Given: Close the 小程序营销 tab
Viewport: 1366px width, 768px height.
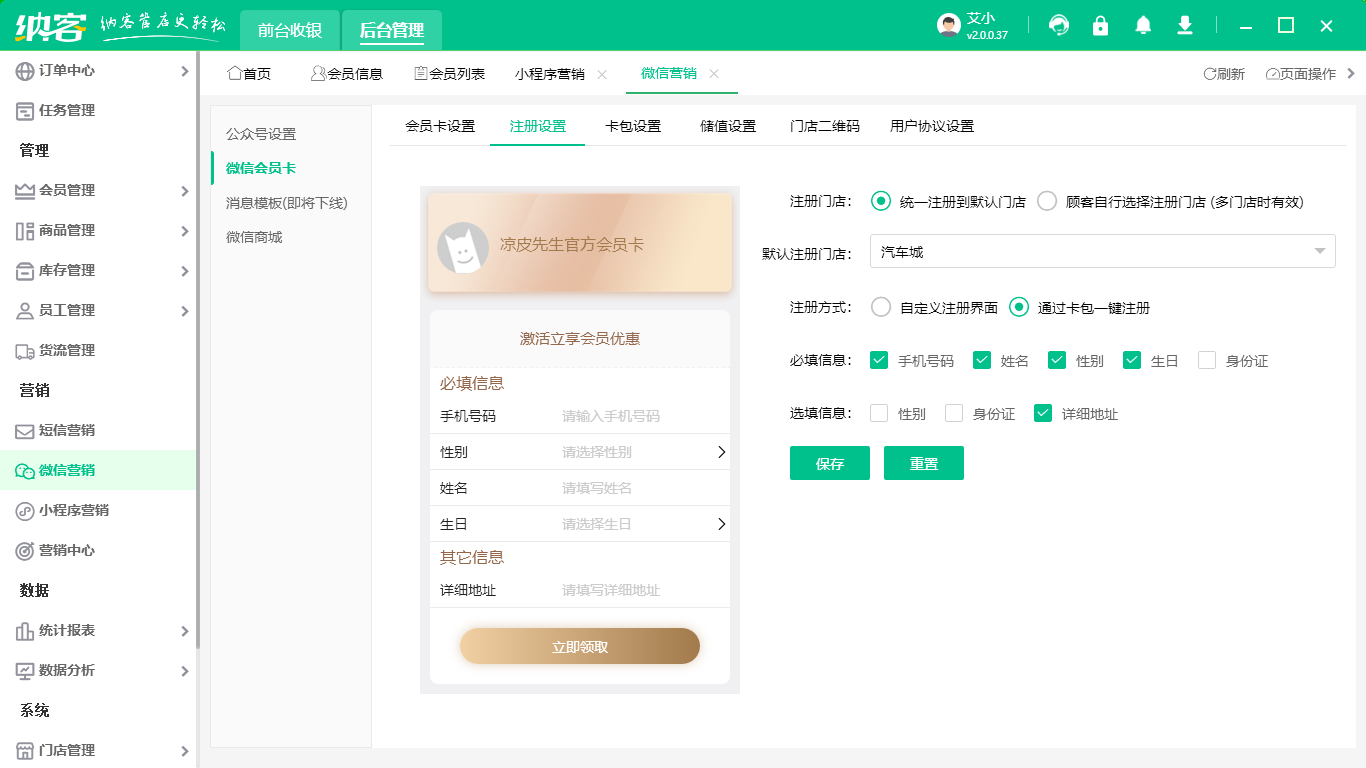Looking at the screenshot, I should (602, 74).
